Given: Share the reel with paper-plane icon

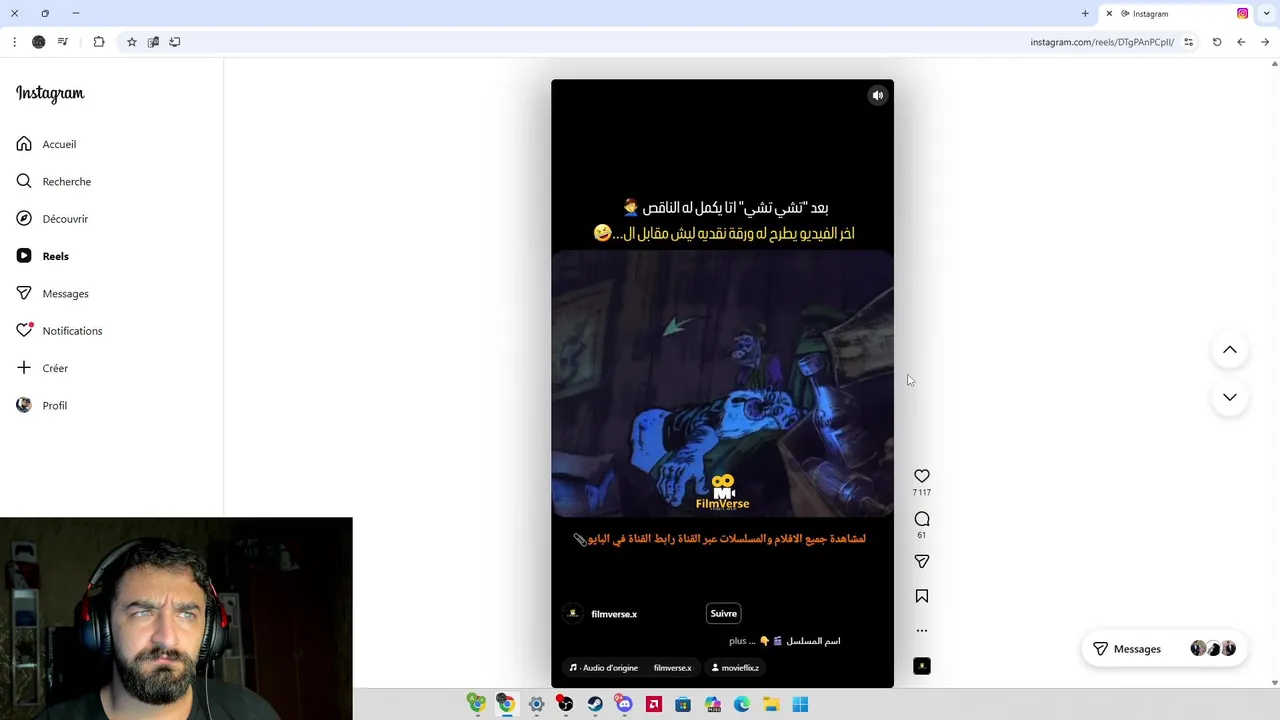Looking at the screenshot, I should pos(922,562).
